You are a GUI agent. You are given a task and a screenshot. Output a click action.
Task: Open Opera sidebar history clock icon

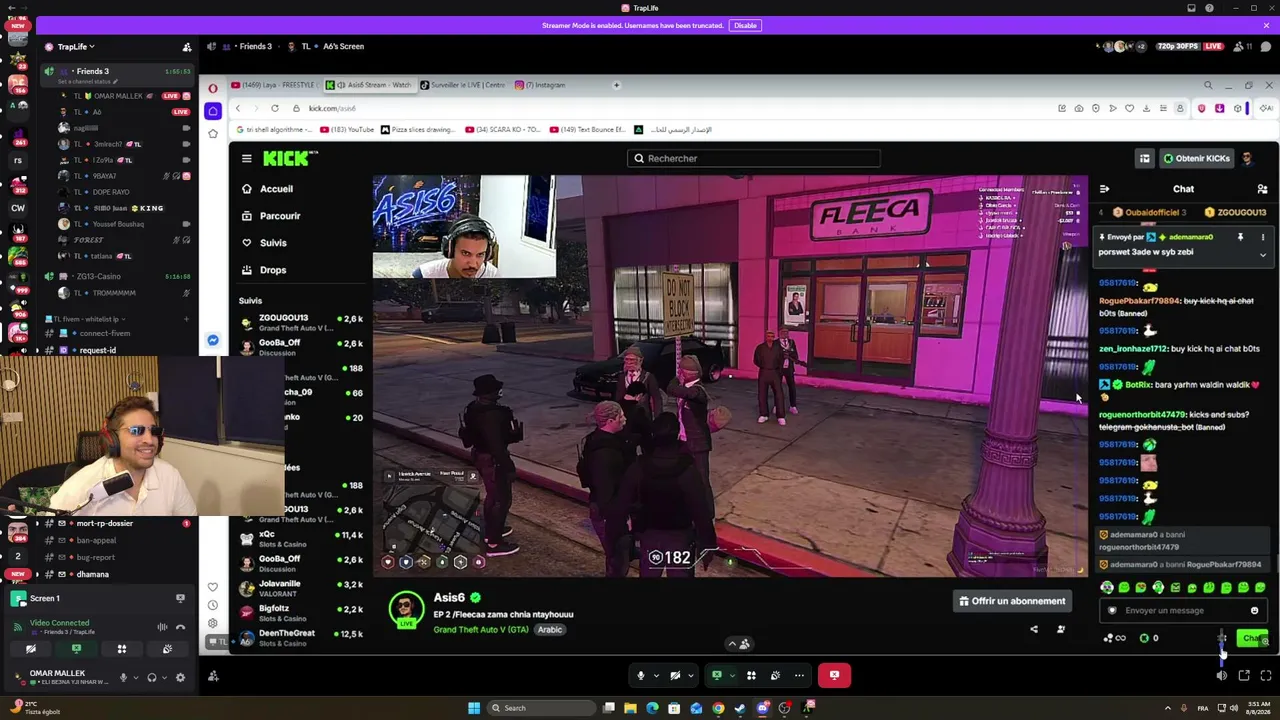pyautogui.click(x=212, y=605)
